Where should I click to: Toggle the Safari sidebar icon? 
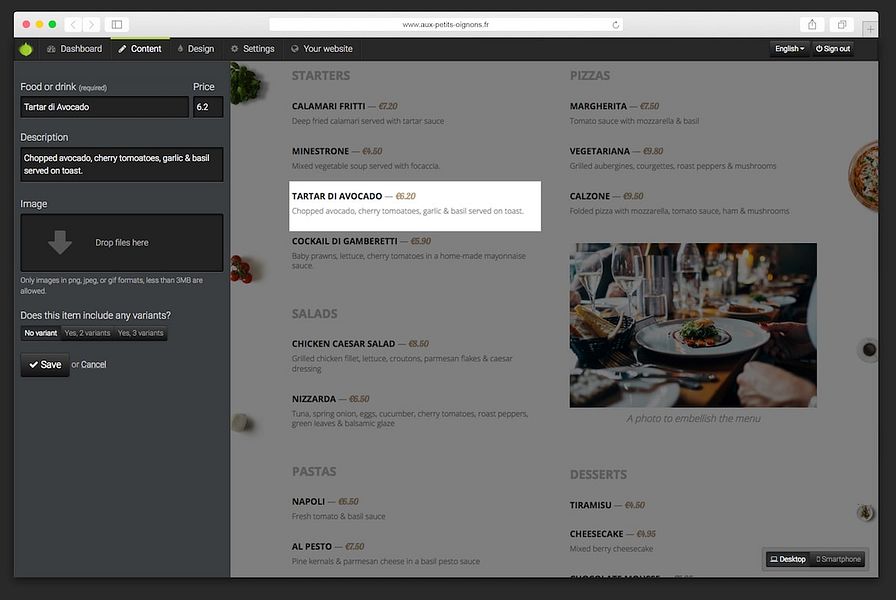[x=117, y=25]
